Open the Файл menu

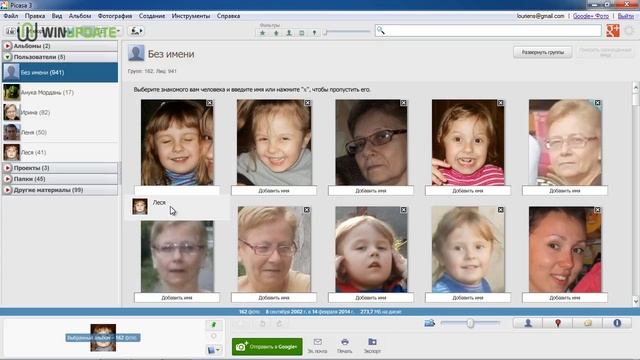point(11,16)
